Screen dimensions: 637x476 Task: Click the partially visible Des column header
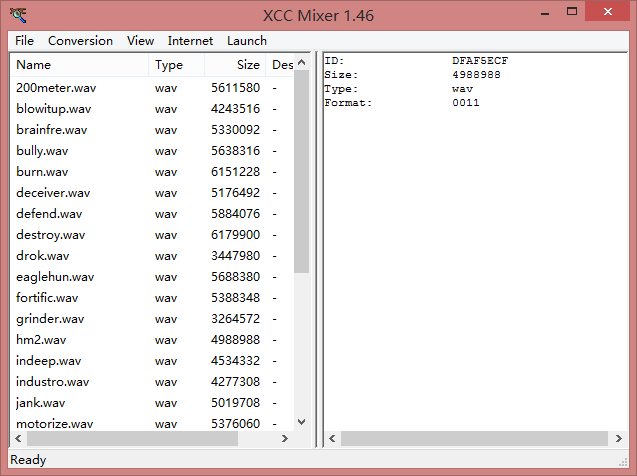[x=280, y=65]
